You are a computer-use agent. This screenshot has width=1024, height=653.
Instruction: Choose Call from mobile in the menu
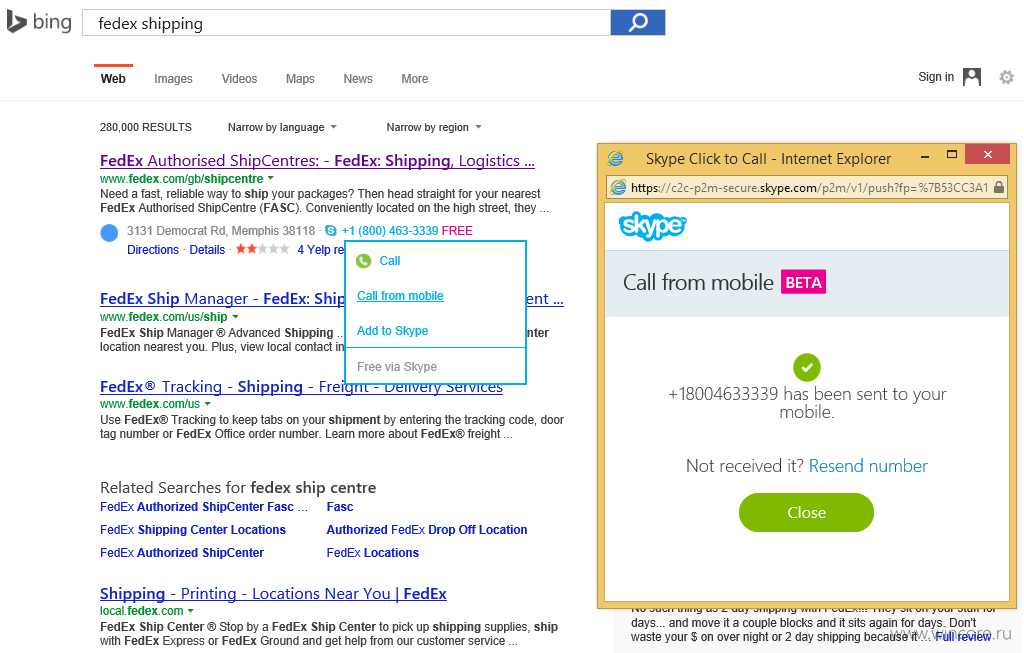pyautogui.click(x=400, y=296)
